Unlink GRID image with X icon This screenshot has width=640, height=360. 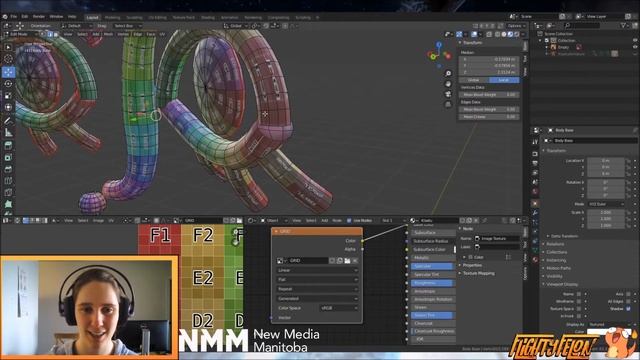(355, 260)
